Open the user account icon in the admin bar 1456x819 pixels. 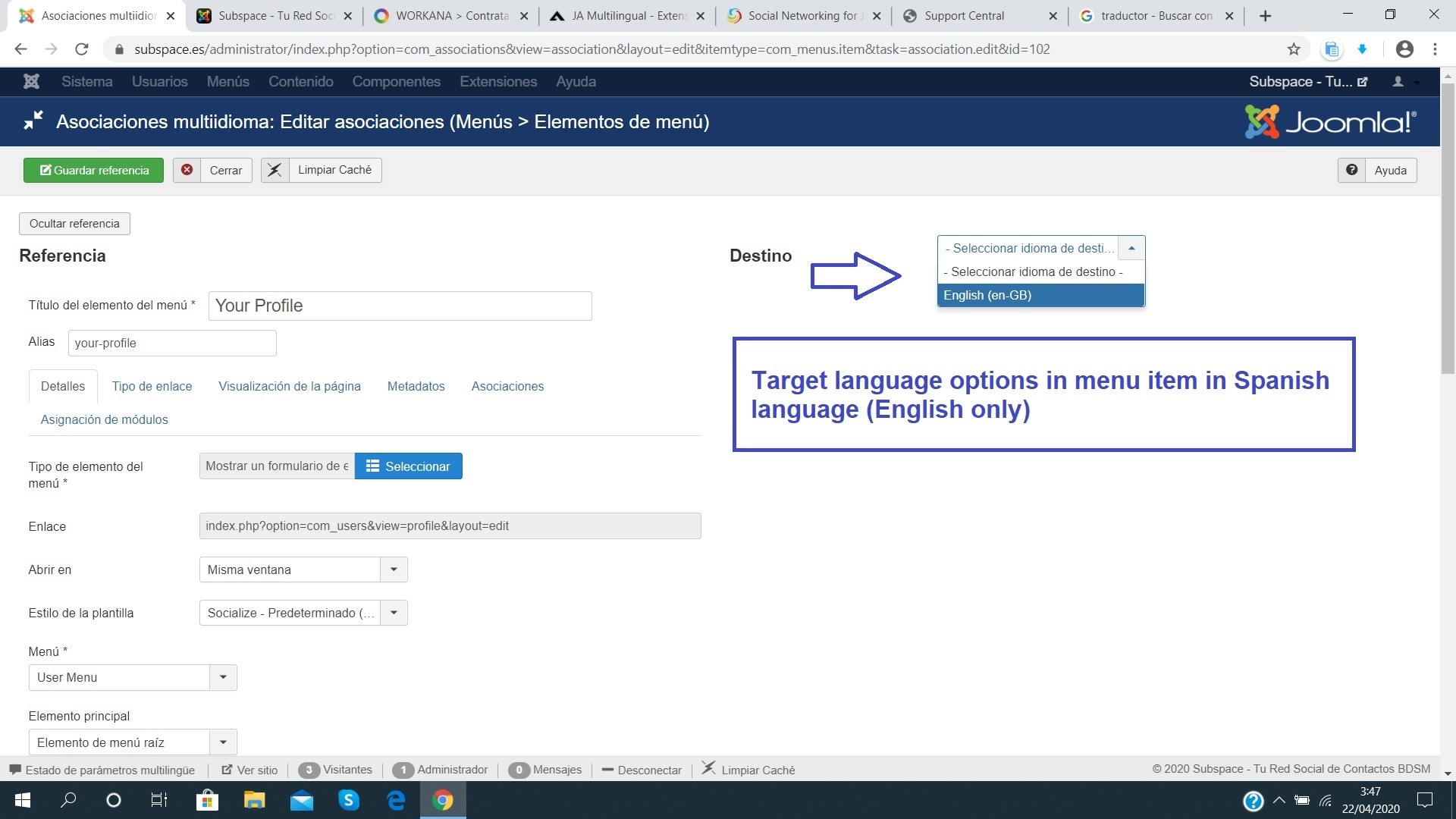pos(1398,81)
